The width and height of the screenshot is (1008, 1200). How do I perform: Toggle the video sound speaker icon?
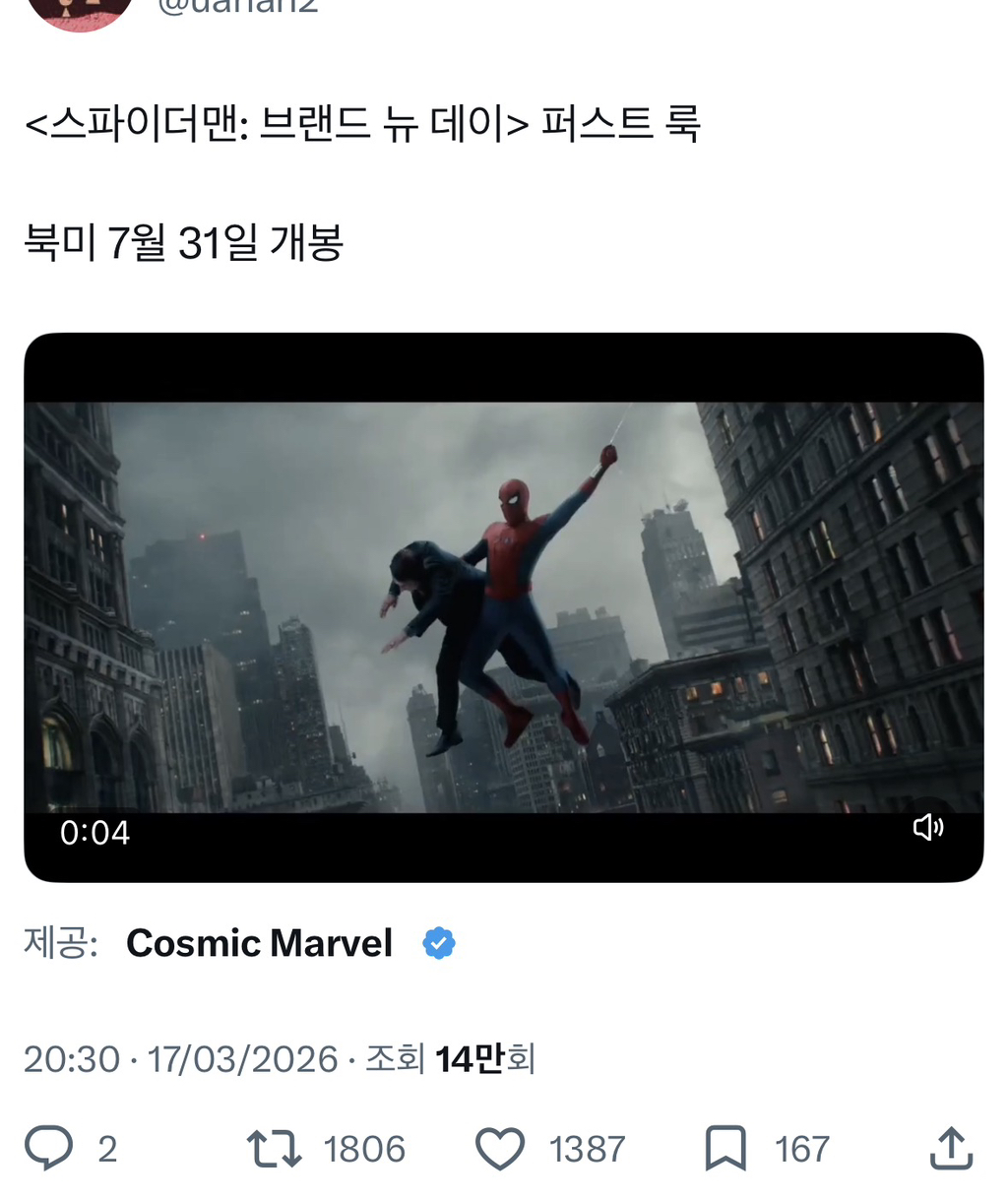pyautogui.click(x=928, y=827)
